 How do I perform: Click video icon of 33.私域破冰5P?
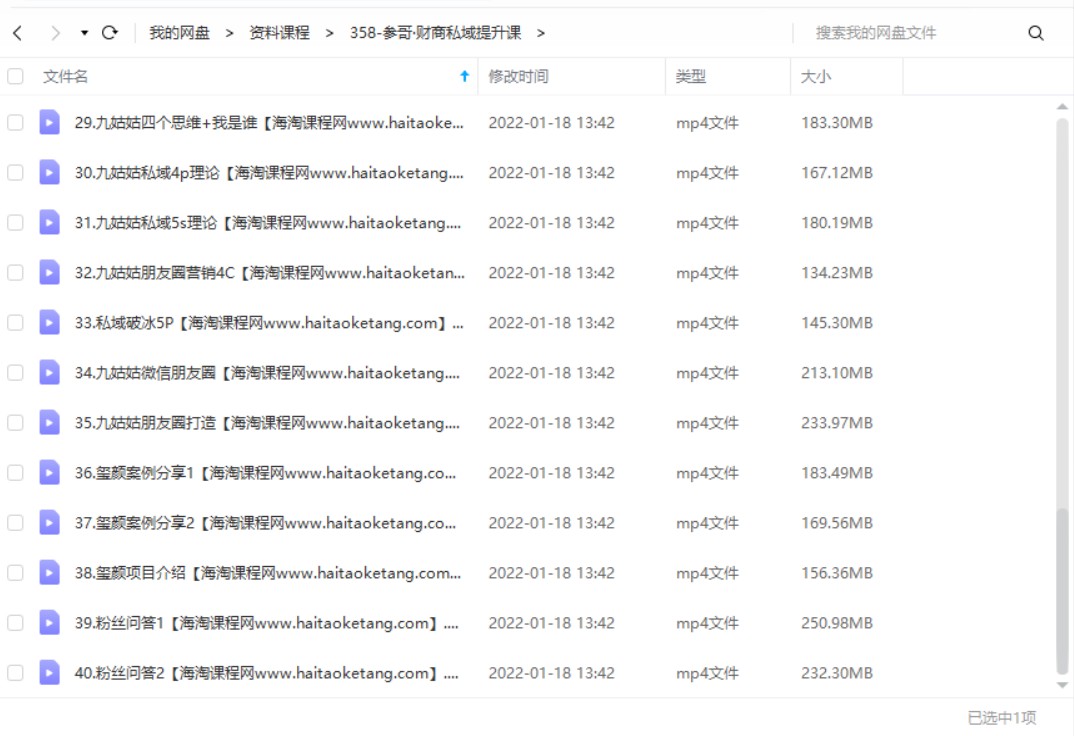pyautogui.click(x=49, y=322)
